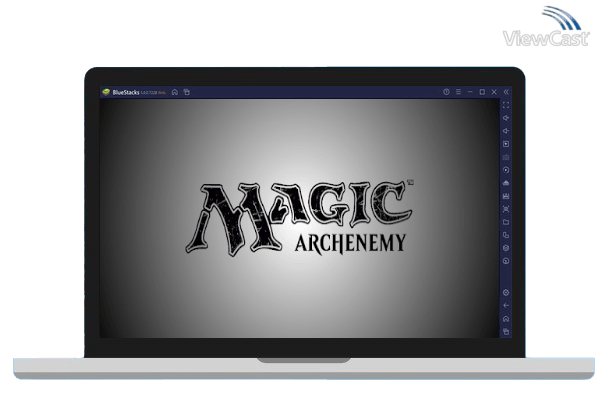Collapse the side toolbar with double chevron

tap(506, 92)
